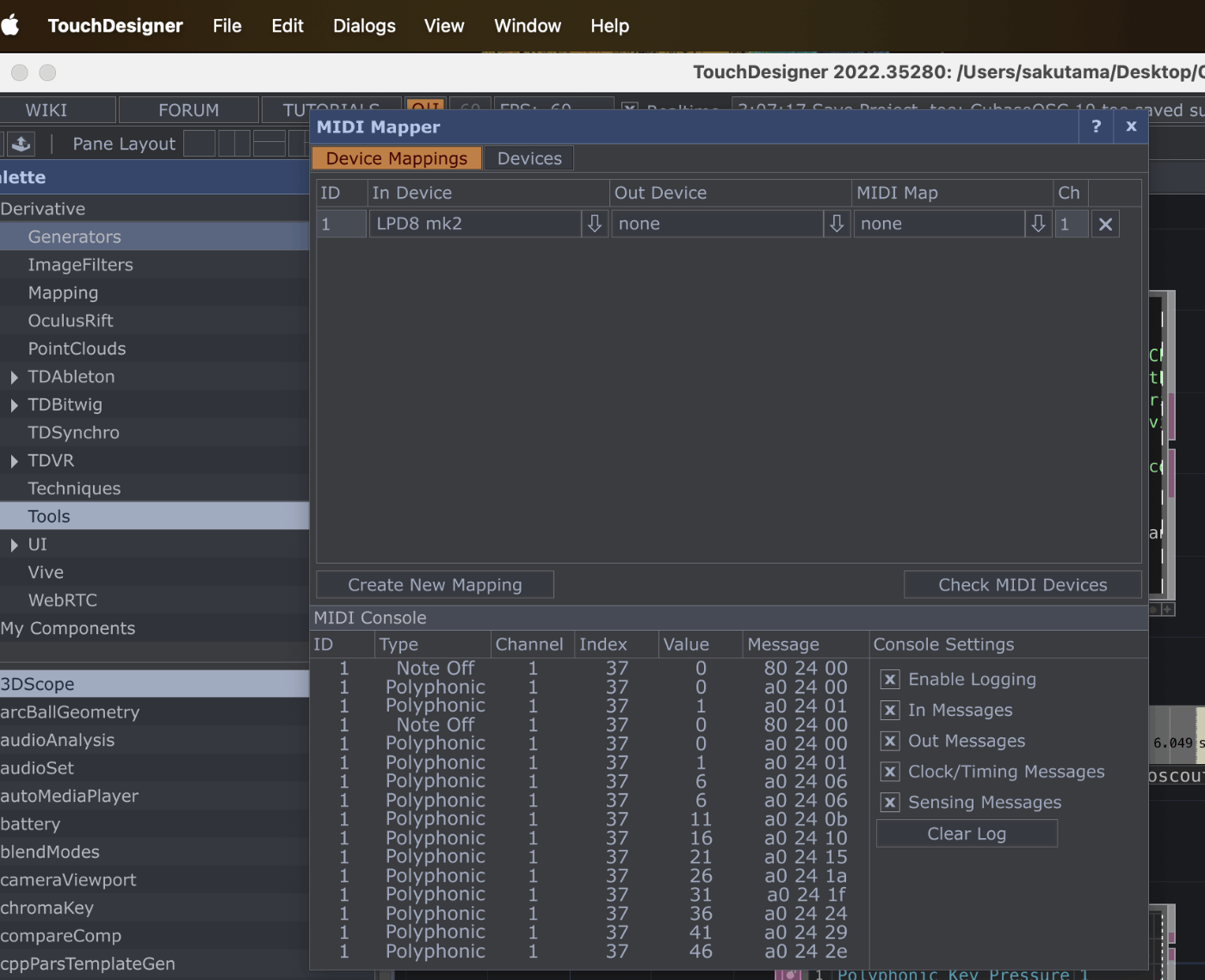This screenshot has height=980, width=1205.
Task: Open the View menu
Action: point(444,26)
